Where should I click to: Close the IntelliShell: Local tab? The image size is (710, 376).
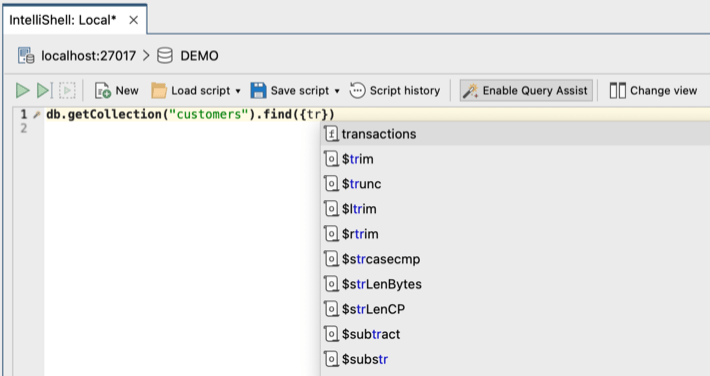coord(133,20)
